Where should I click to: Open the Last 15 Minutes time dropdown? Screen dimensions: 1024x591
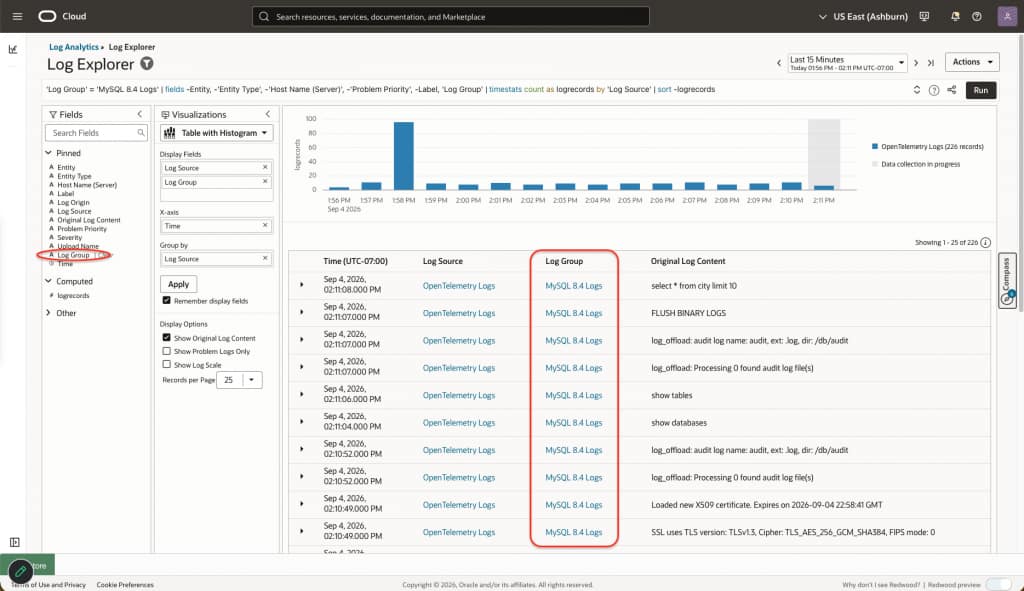click(848, 63)
